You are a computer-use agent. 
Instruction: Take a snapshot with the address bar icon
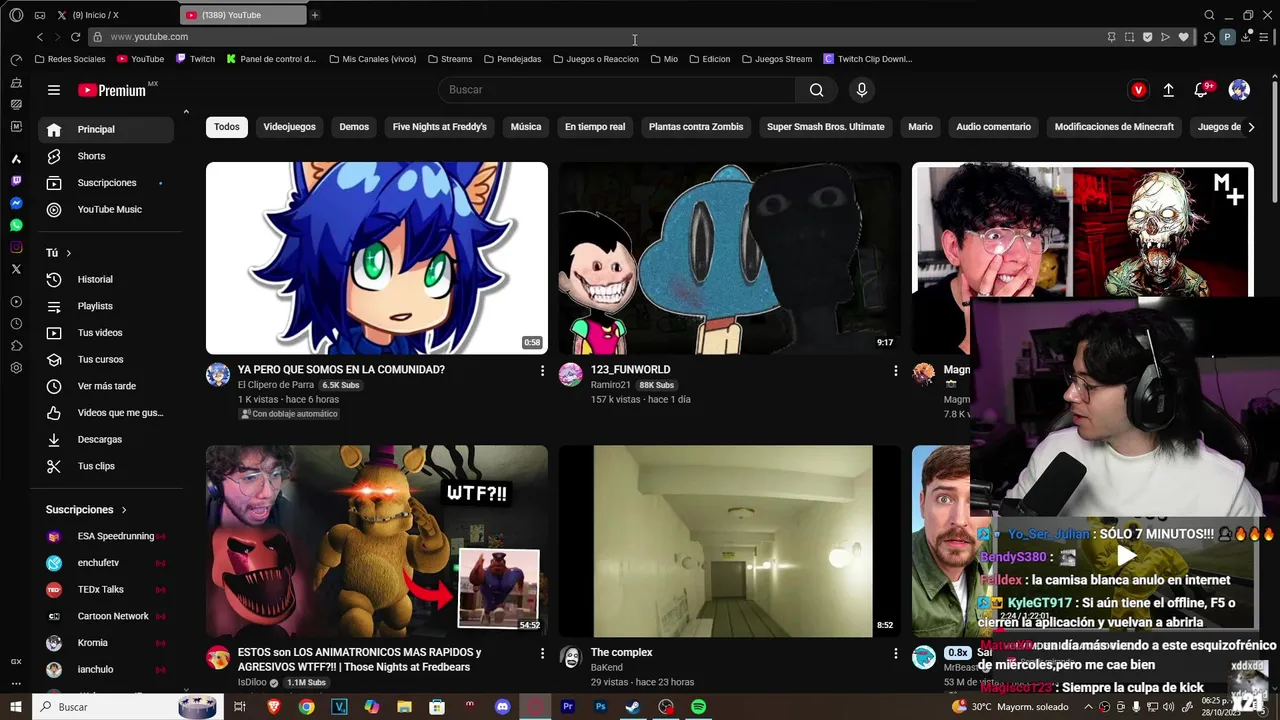1130,37
